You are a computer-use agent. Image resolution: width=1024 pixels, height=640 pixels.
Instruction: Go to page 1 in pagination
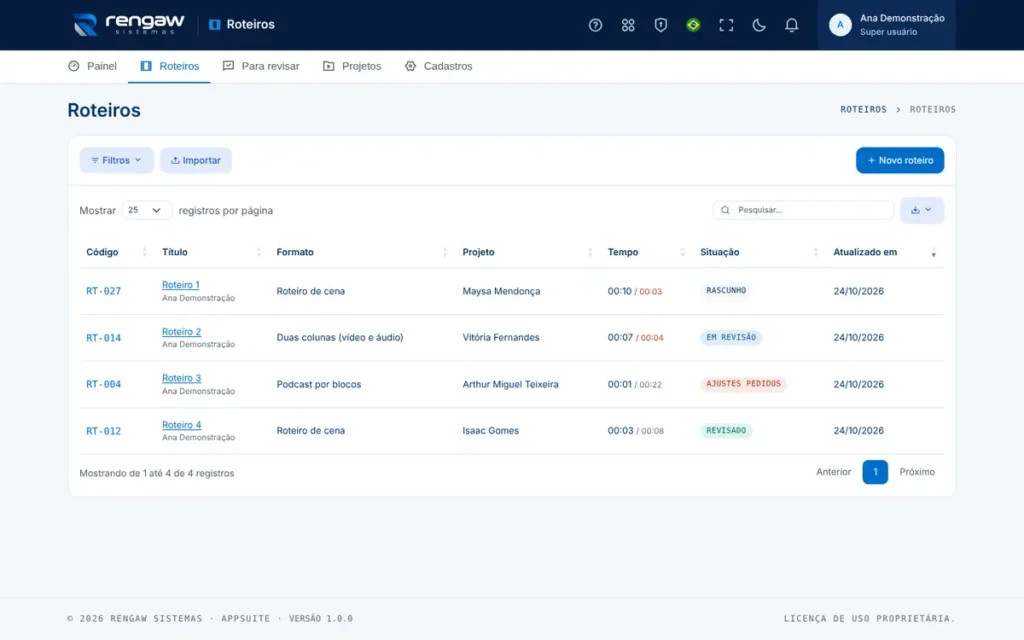pyautogui.click(x=875, y=472)
